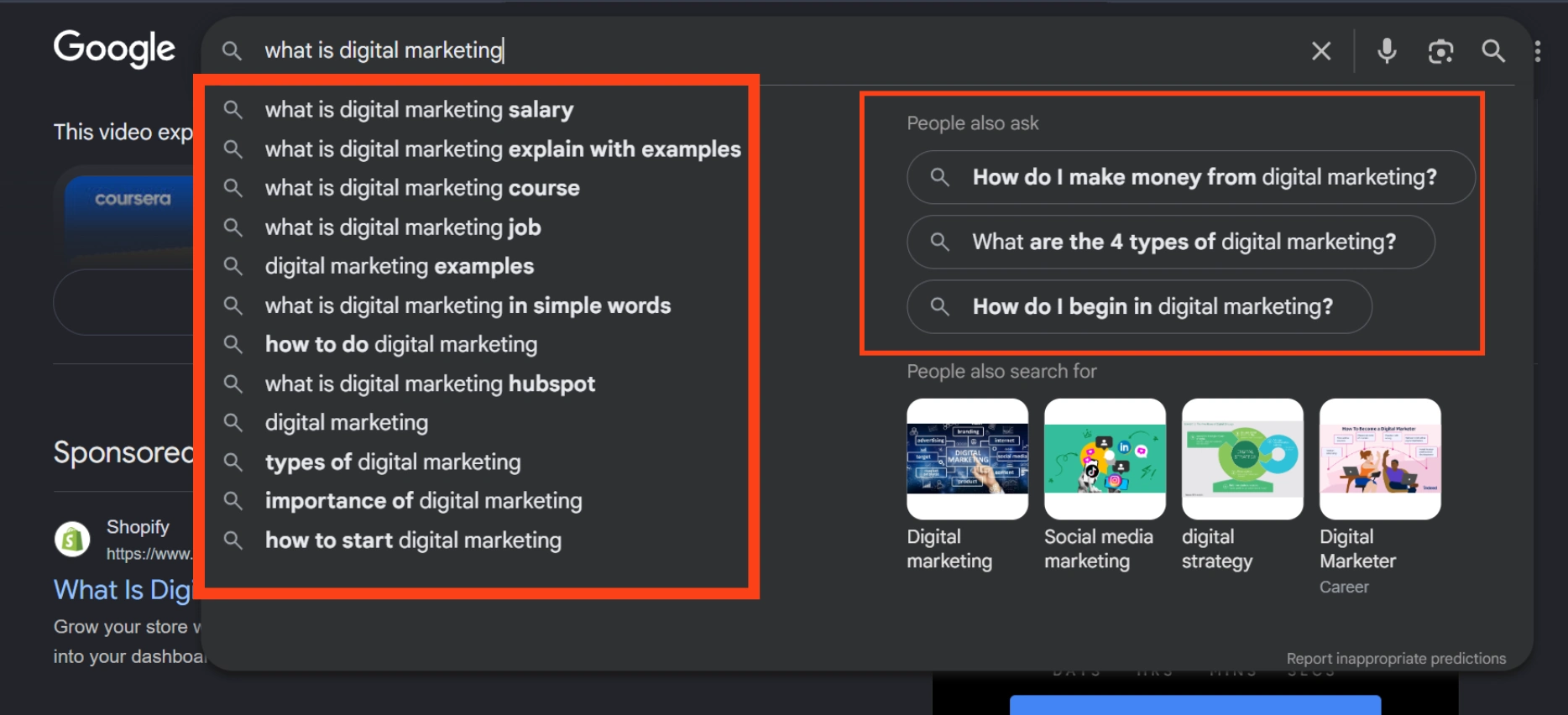Click 'Report inappropriate predictions' link
The width and height of the screenshot is (1568, 715).
click(x=1396, y=659)
